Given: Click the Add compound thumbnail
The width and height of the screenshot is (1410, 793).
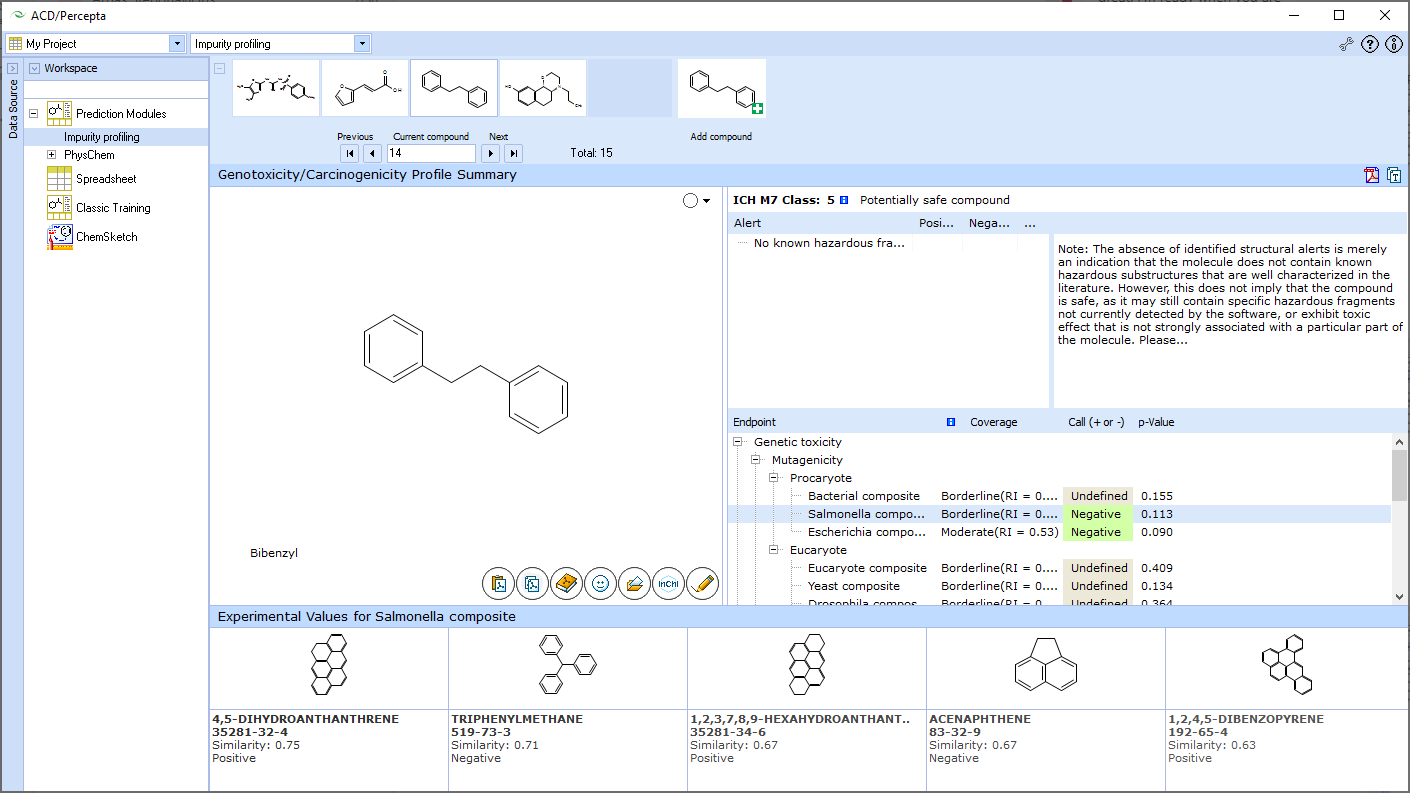Looking at the screenshot, I should tap(721, 90).
